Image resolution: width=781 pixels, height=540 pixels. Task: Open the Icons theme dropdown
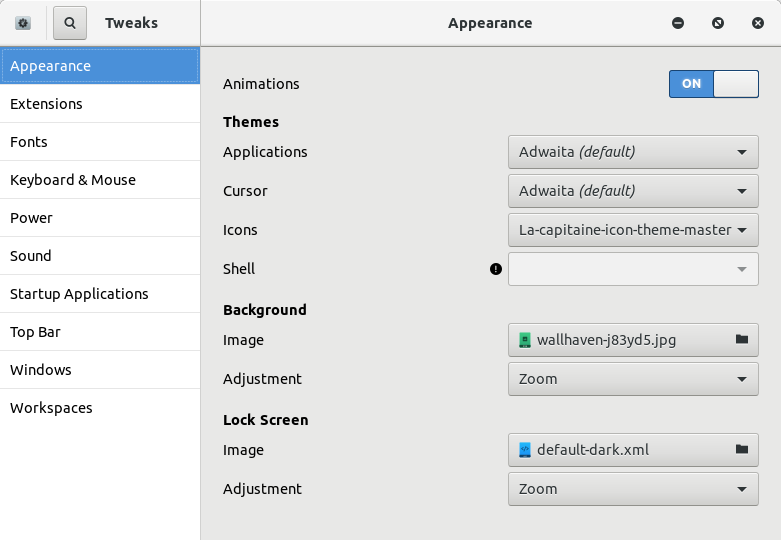(x=633, y=230)
